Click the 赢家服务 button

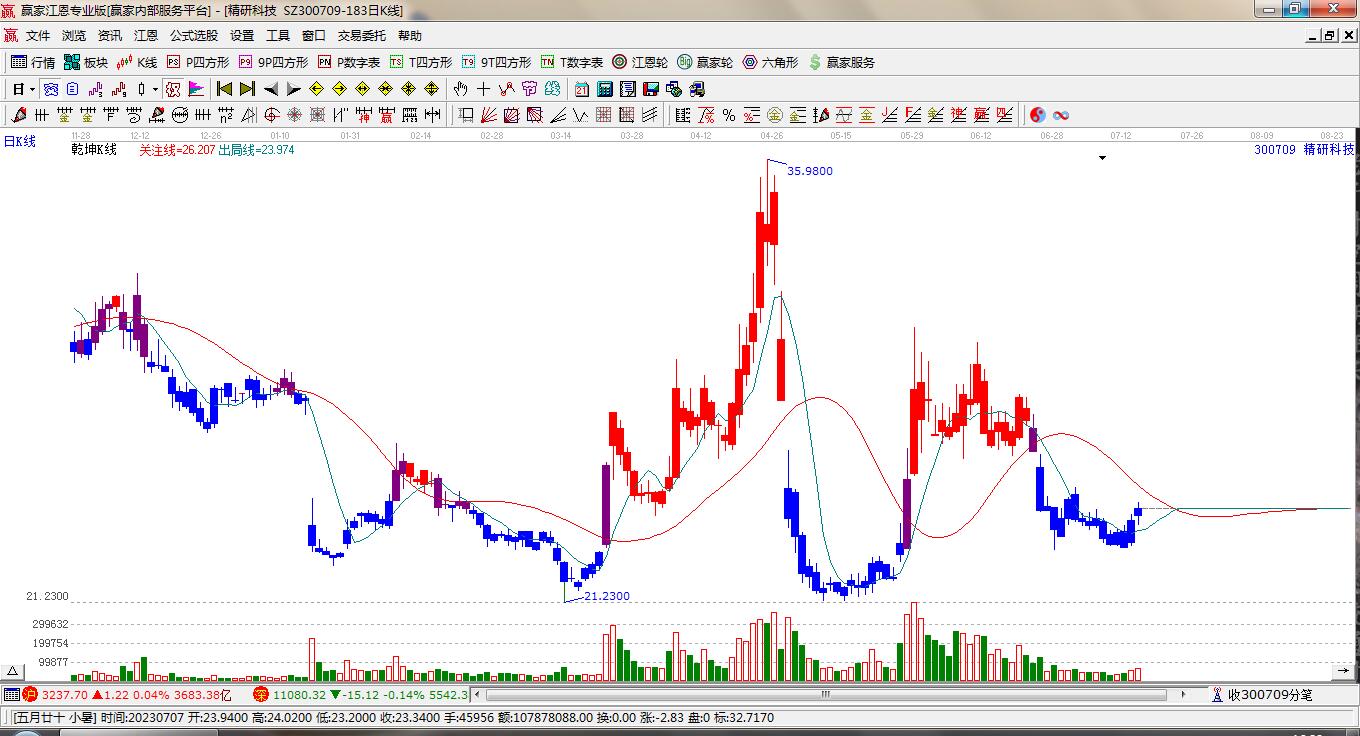841,62
